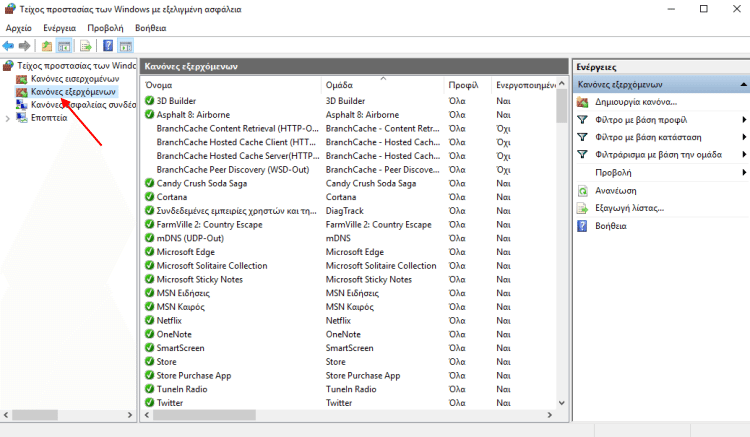
Task: Click the Κανόνες εισερχομένων tree icon
Action: tap(22, 79)
